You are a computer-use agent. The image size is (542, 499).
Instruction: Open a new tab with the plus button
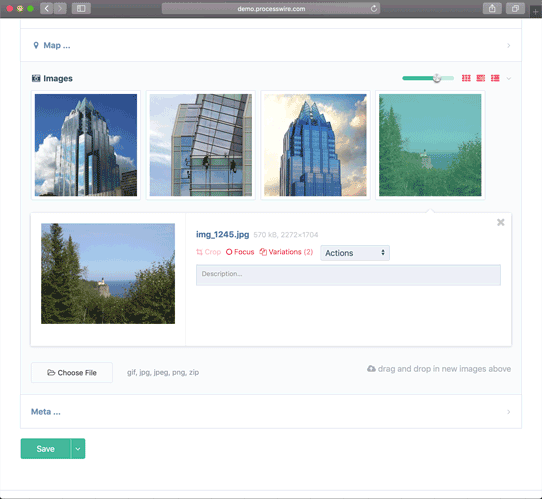tap(535, 12)
